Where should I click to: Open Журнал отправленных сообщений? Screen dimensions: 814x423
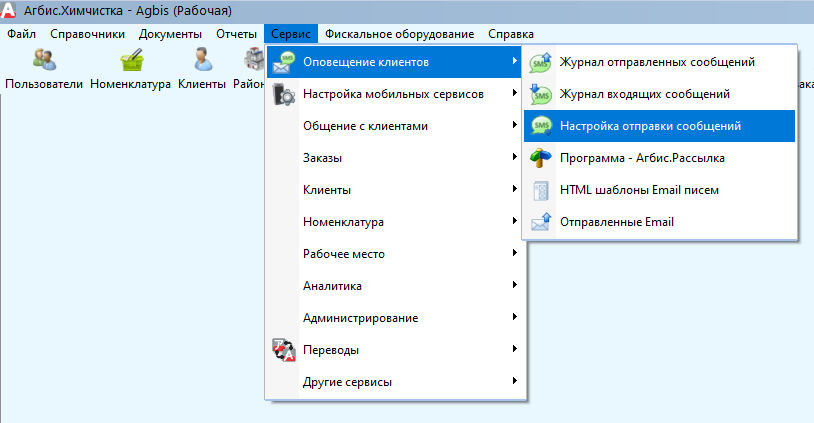pos(659,62)
